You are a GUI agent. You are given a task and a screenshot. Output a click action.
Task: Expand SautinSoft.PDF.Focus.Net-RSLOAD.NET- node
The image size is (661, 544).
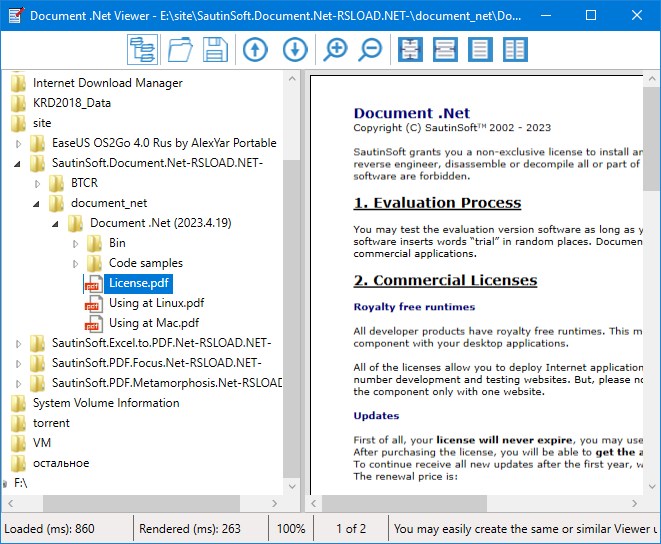point(18,364)
